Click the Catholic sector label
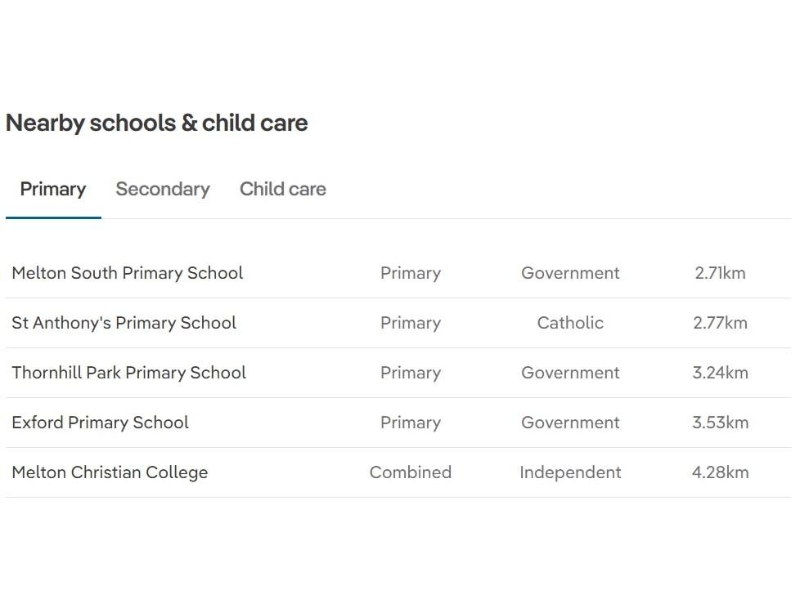This screenshot has width=800, height=600. pos(570,323)
